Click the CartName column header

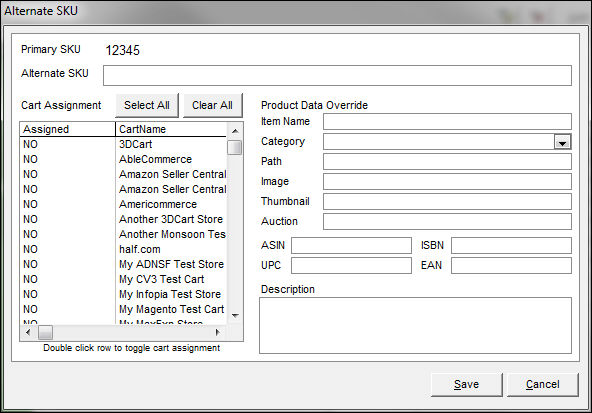(171, 129)
